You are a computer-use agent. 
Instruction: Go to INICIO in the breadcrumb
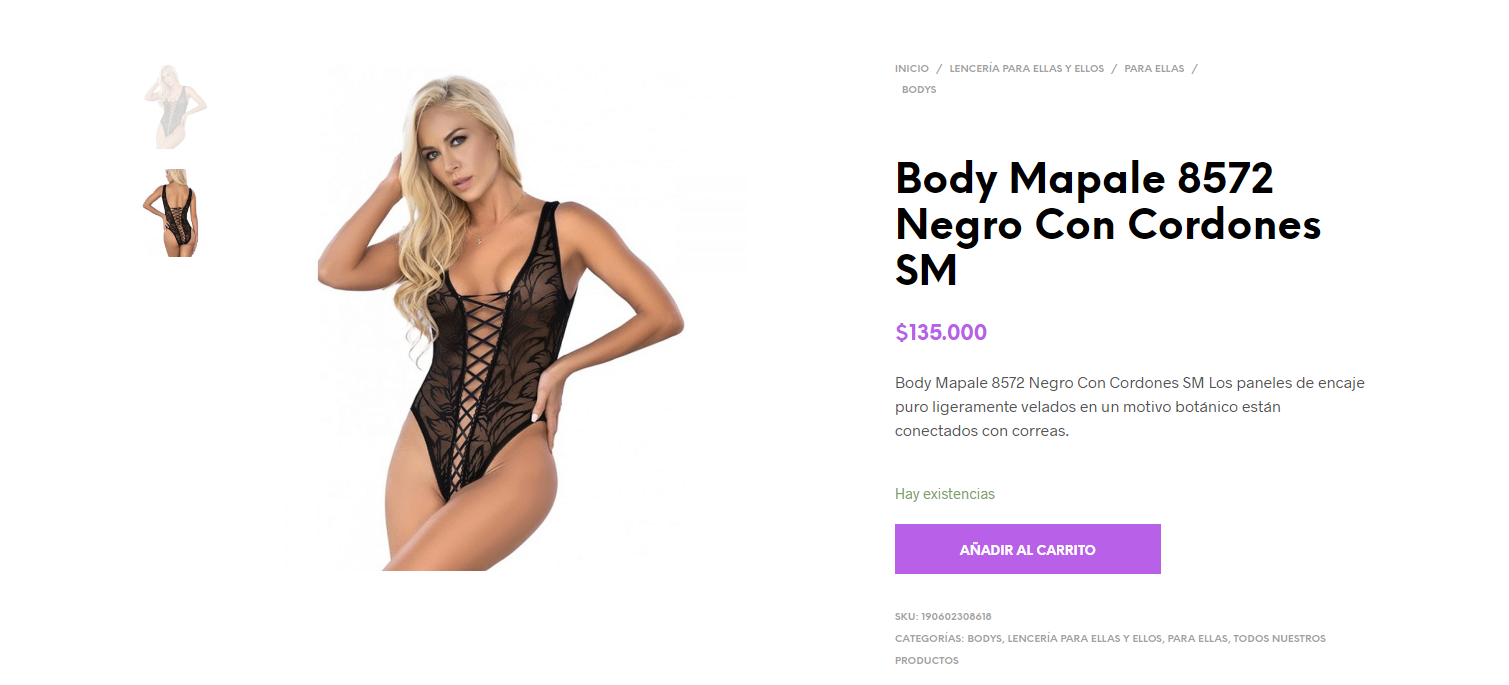click(x=912, y=69)
